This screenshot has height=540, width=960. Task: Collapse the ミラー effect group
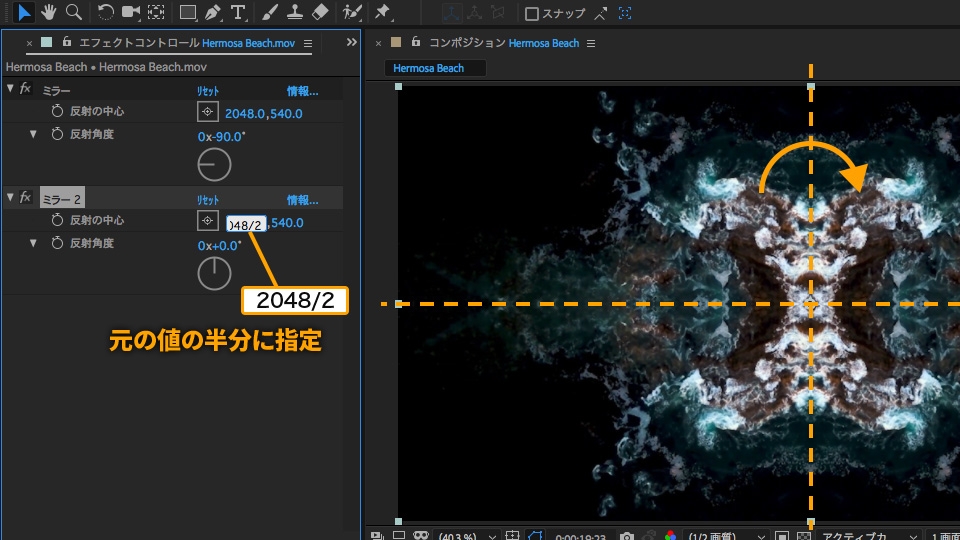point(10,89)
